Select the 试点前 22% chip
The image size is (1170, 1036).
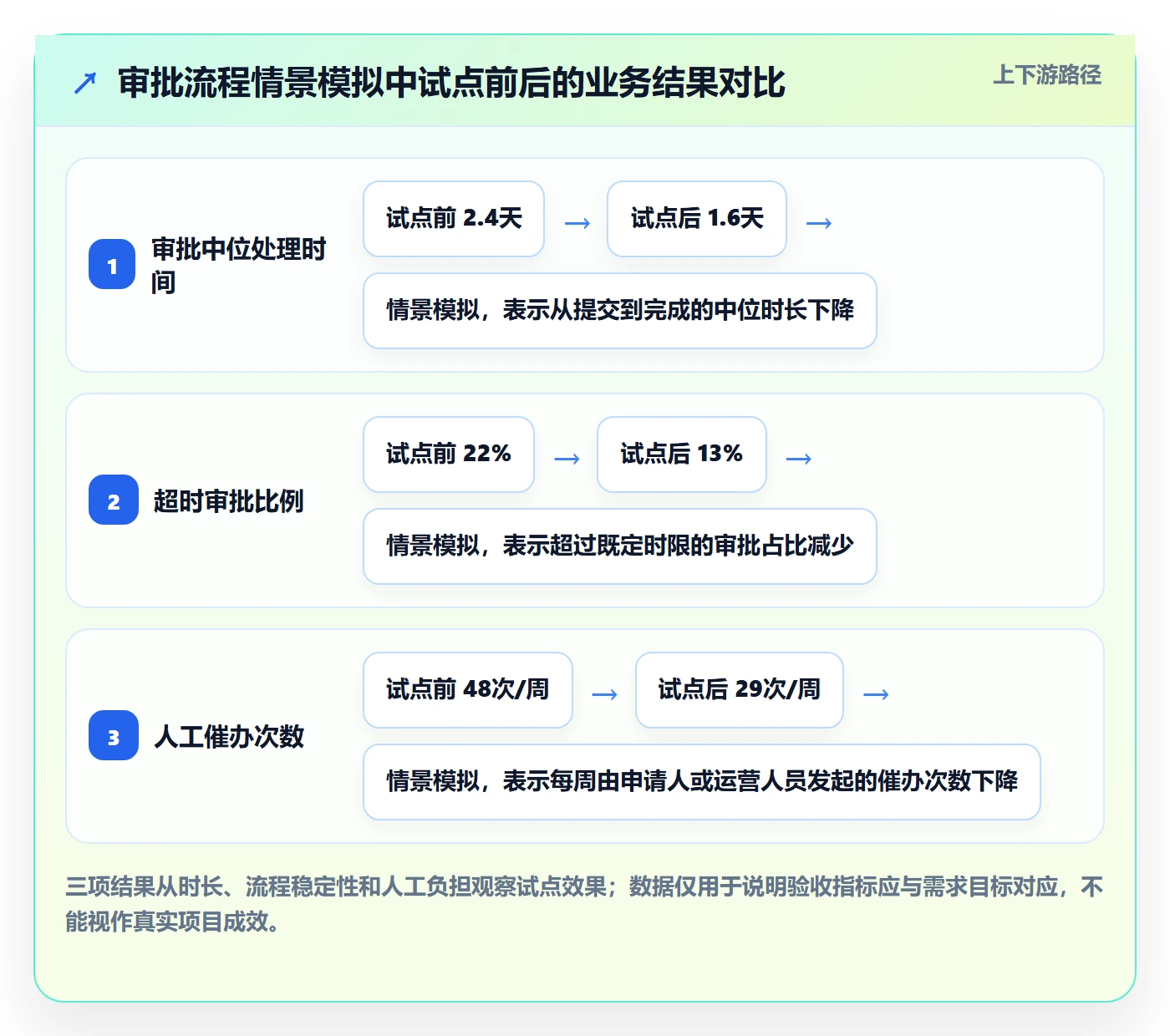click(449, 455)
